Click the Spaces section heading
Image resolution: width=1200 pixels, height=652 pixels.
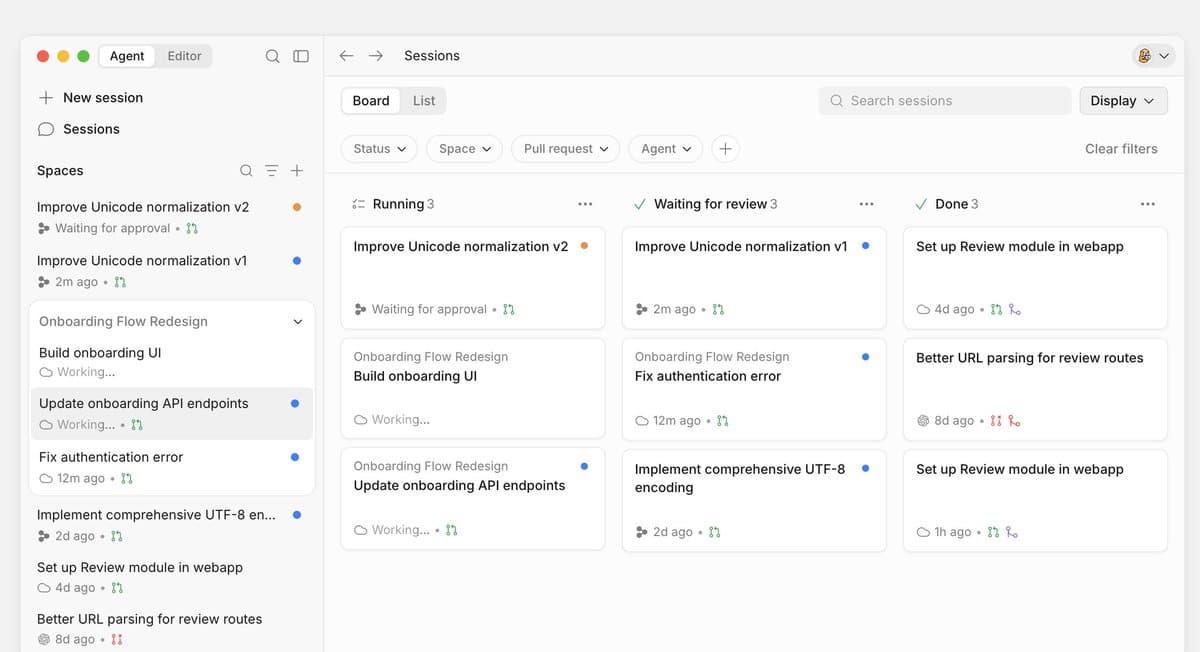(x=60, y=171)
